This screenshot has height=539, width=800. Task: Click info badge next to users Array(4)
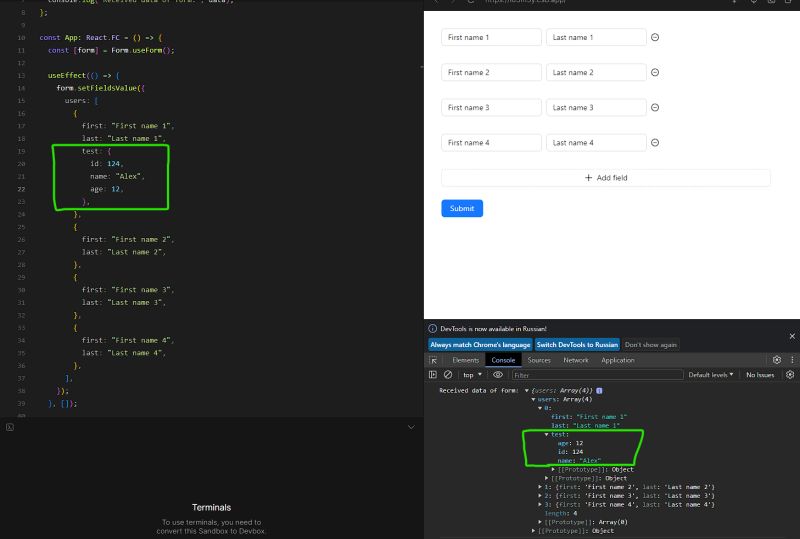click(x=599, y=390)
